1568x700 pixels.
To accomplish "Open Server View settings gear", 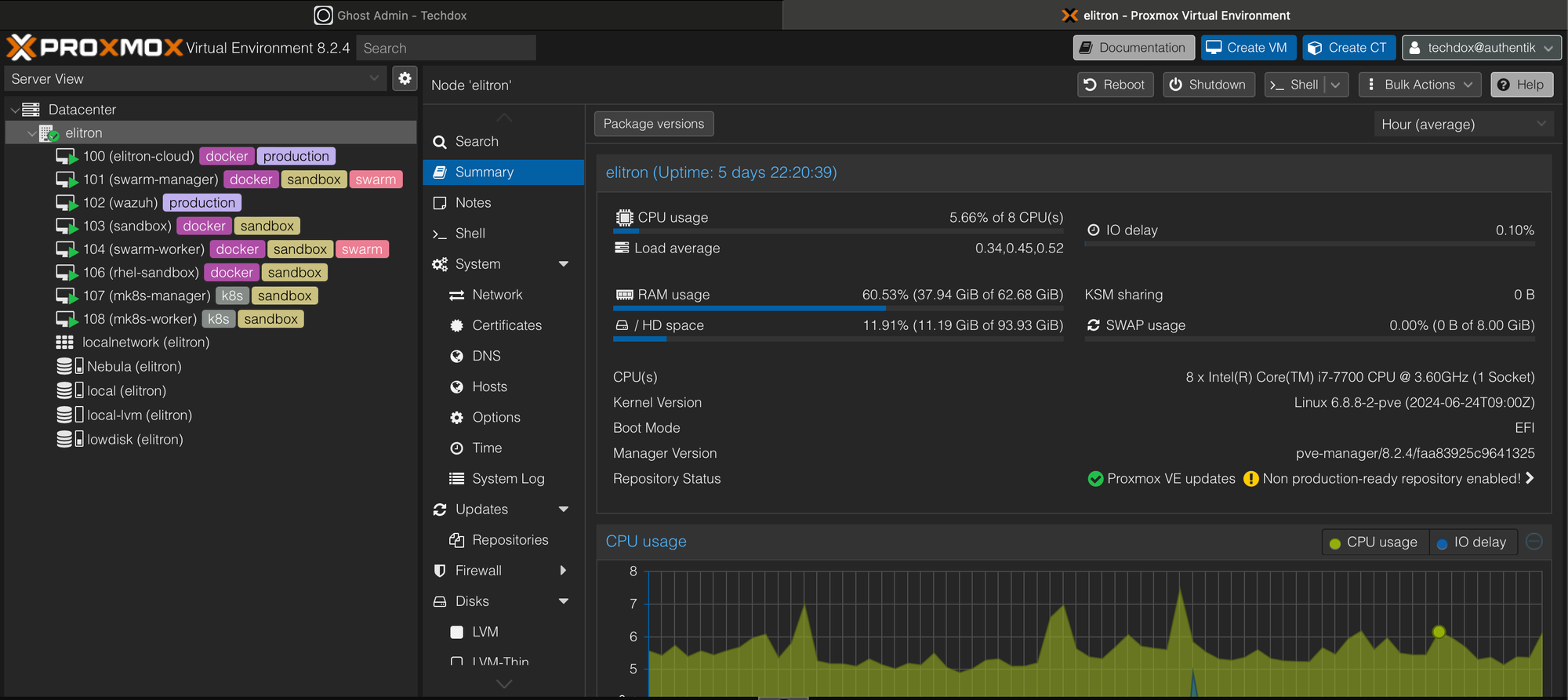I will (x=405, y=78).
